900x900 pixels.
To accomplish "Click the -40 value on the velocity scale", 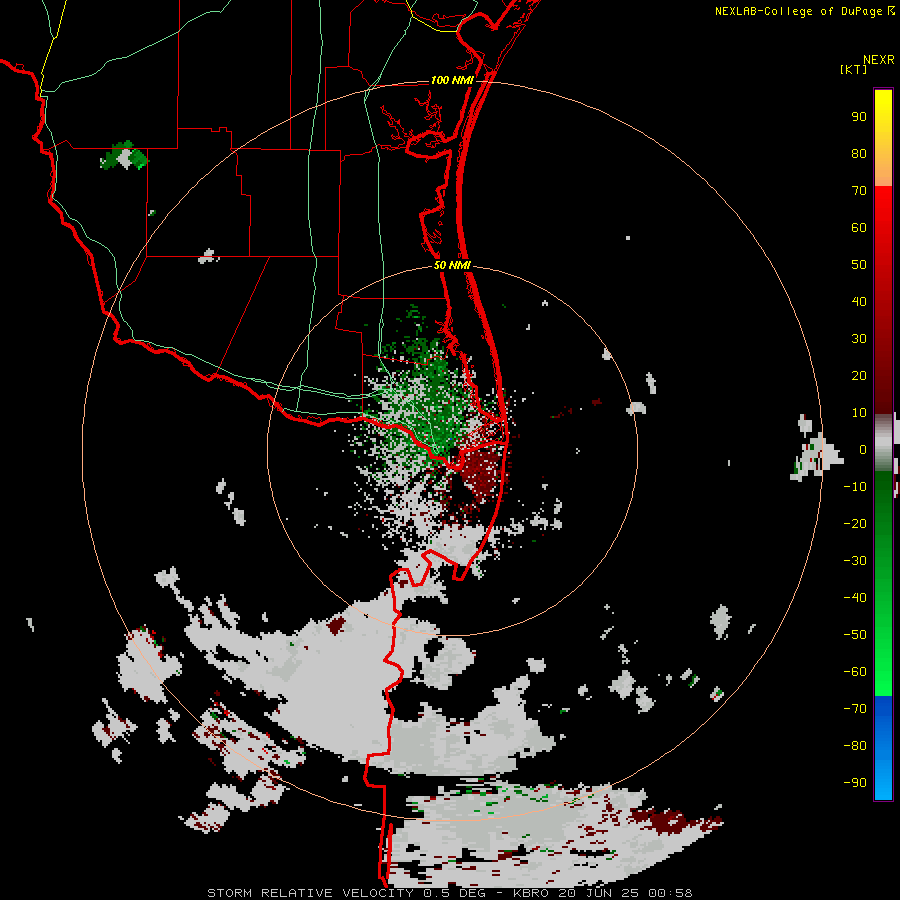I will [855, 598].
